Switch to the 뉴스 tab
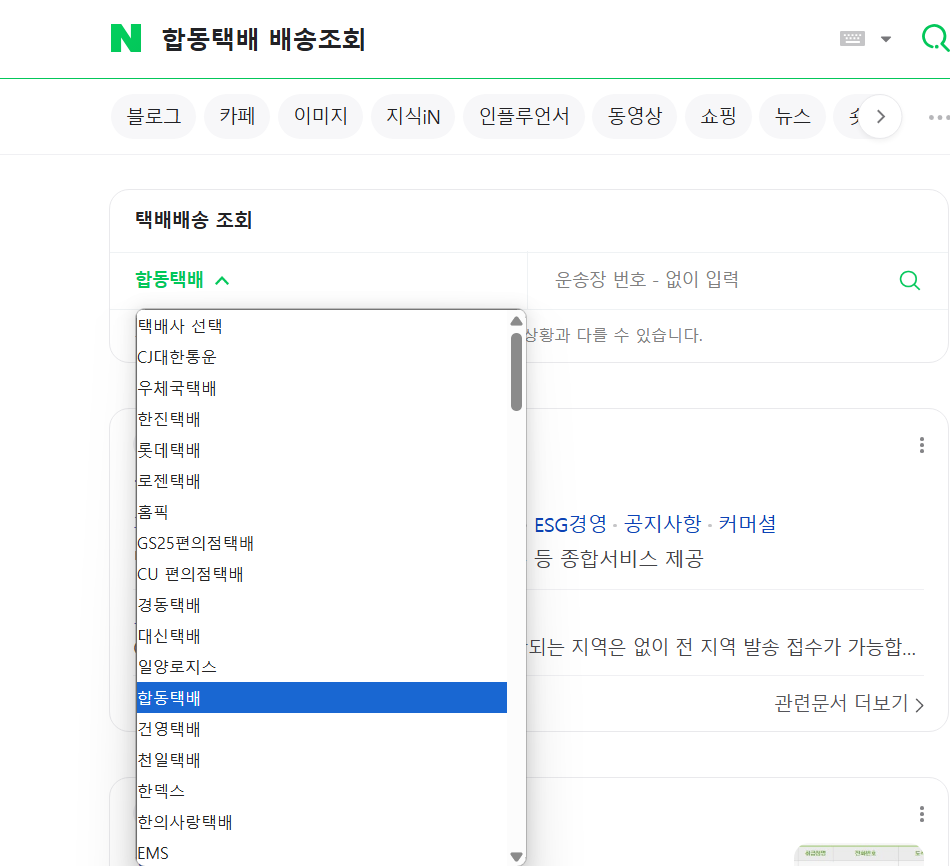Screen dimensions: 950x866 pos(792,116)
